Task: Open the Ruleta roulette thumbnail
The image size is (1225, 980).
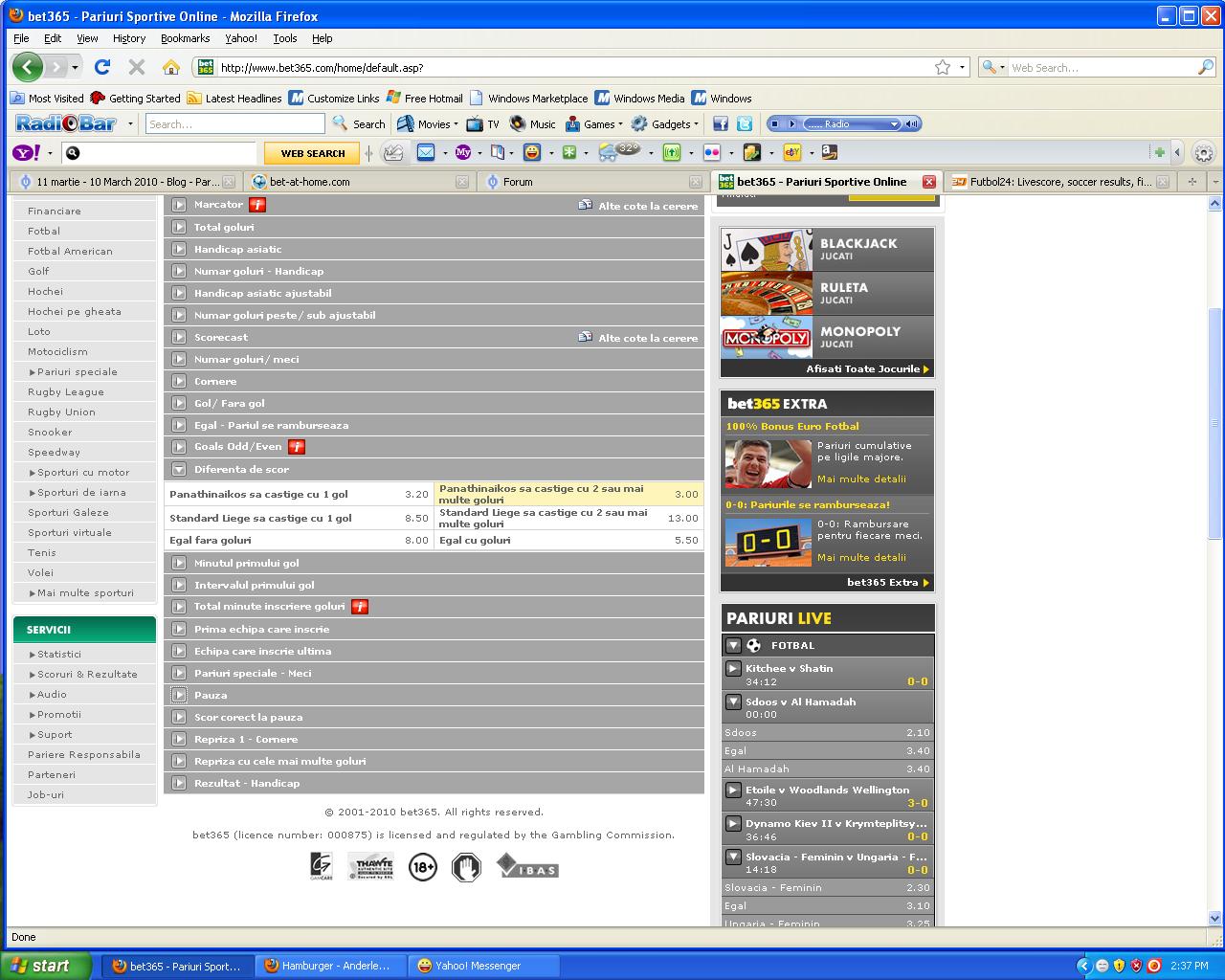Action: click(x=767, y=294)
